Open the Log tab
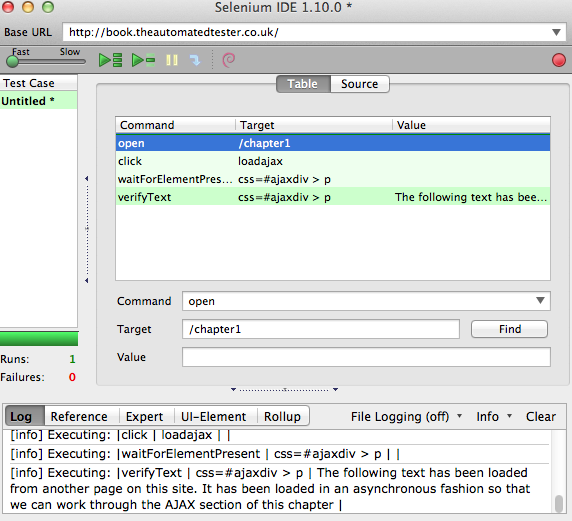The width and height of the screenshot is (572, 521). coord(25,416)
